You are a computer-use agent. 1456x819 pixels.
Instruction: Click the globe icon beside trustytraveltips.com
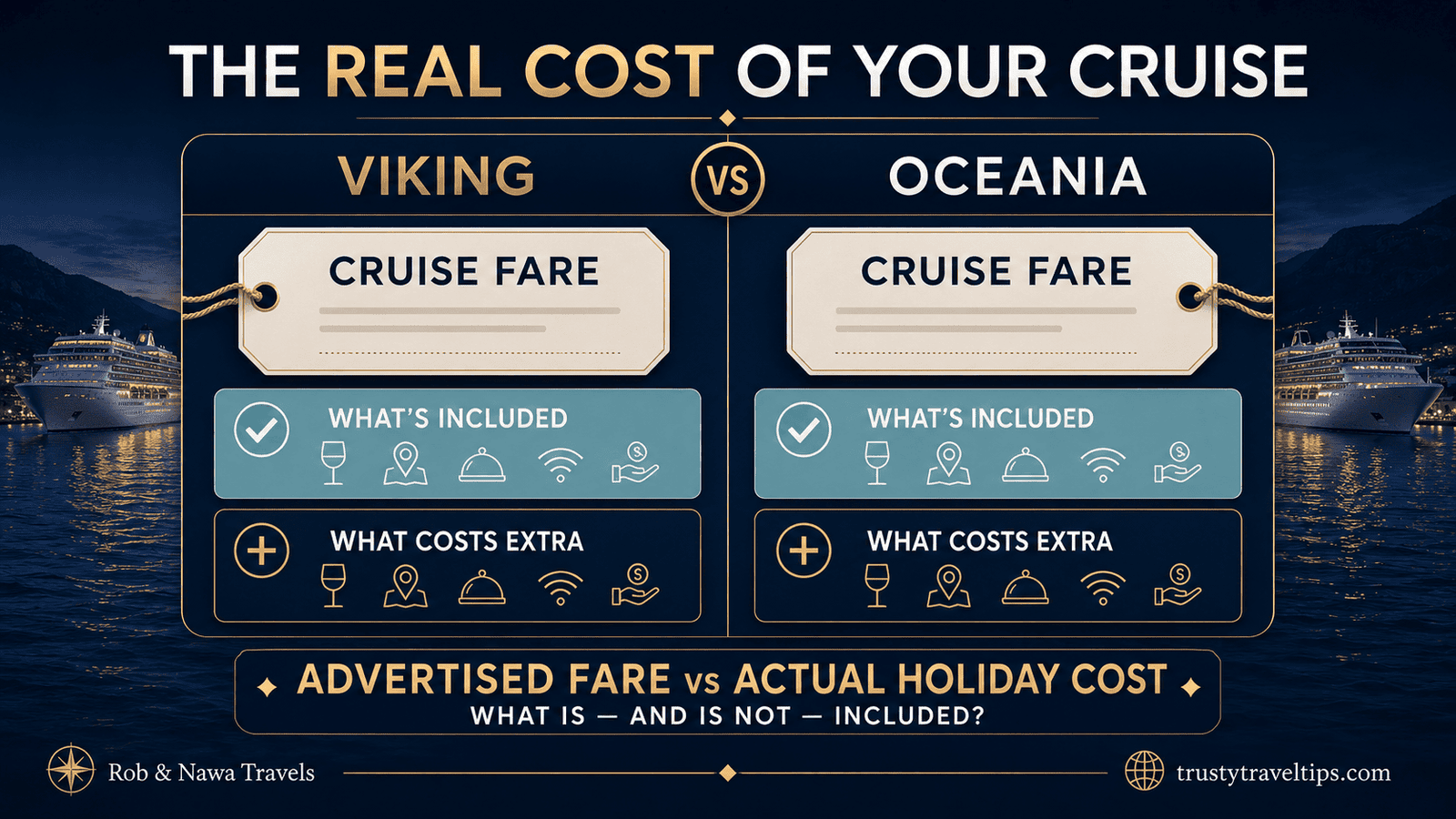tap(1144, 772)
